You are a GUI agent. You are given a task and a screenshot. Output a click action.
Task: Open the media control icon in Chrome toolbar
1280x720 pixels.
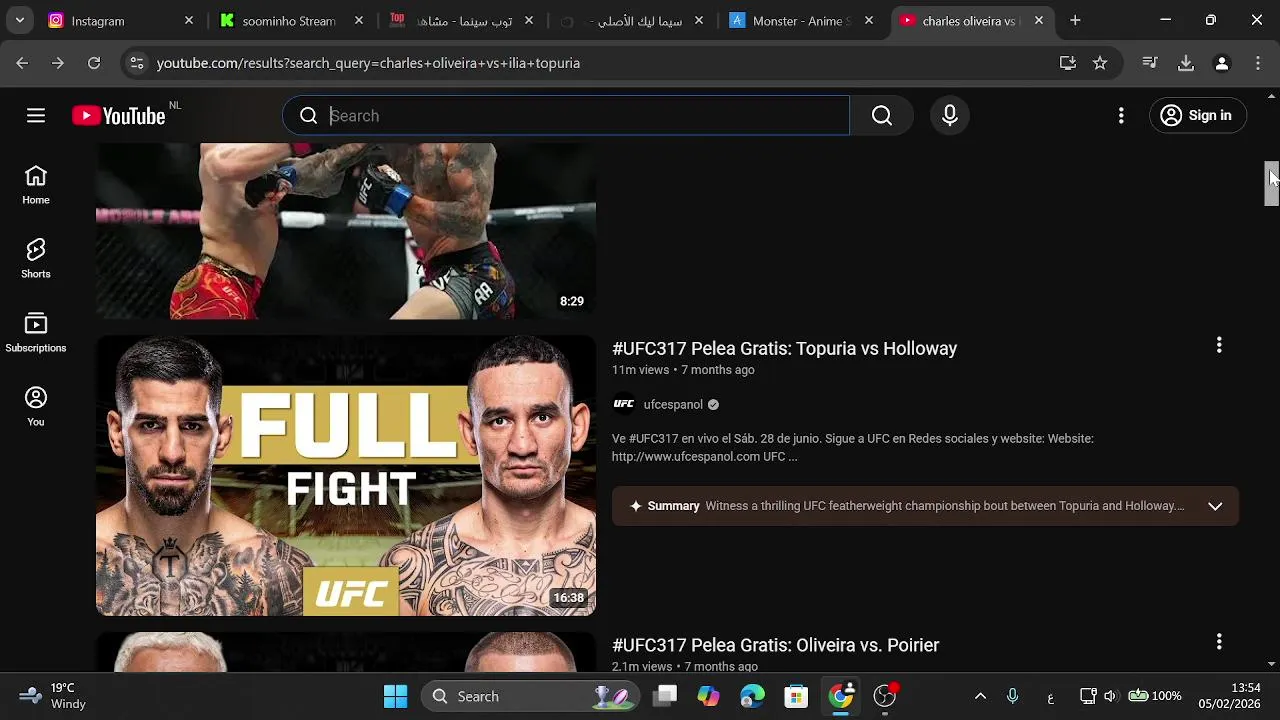point(1150,63)
